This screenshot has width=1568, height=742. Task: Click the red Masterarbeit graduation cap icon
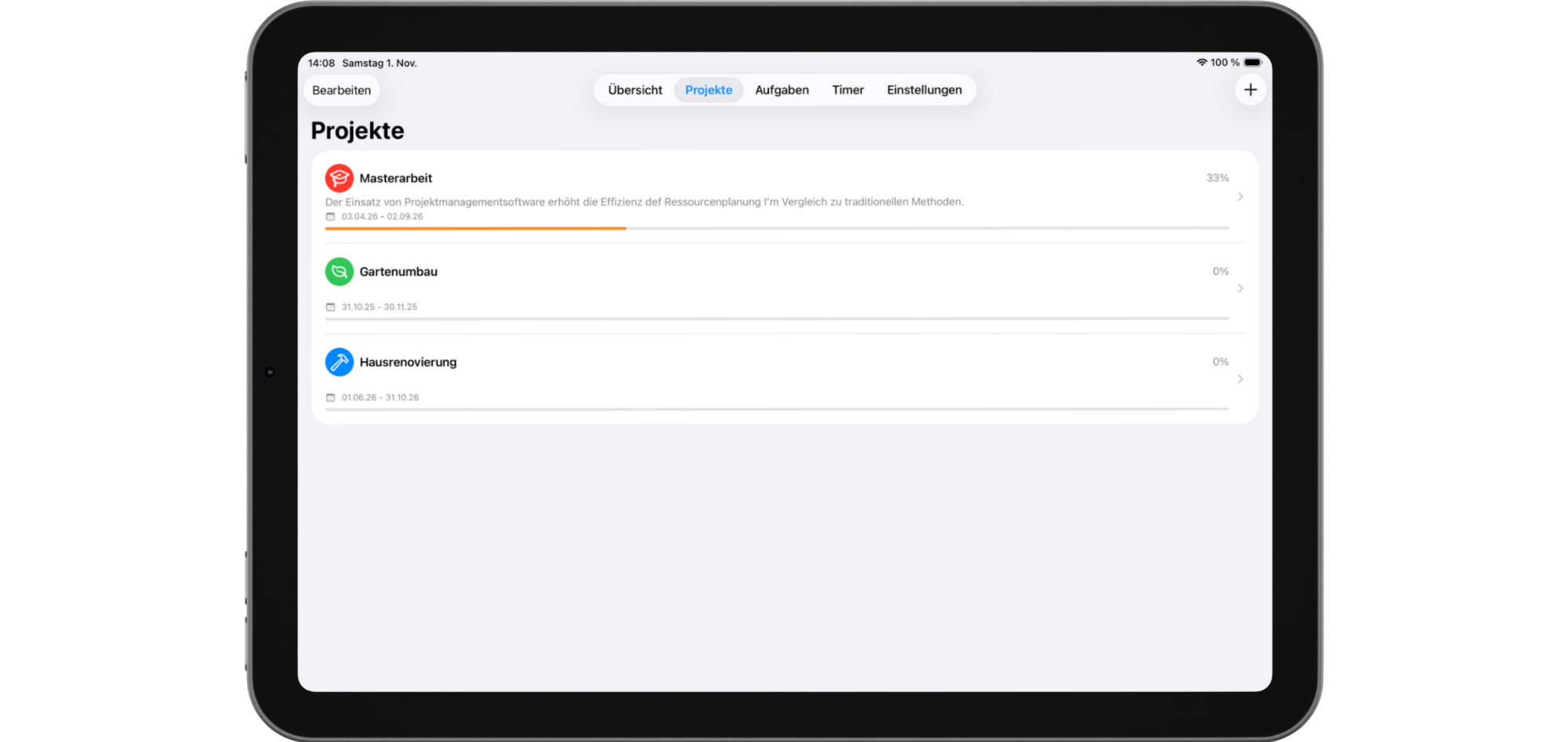(339, 178)
